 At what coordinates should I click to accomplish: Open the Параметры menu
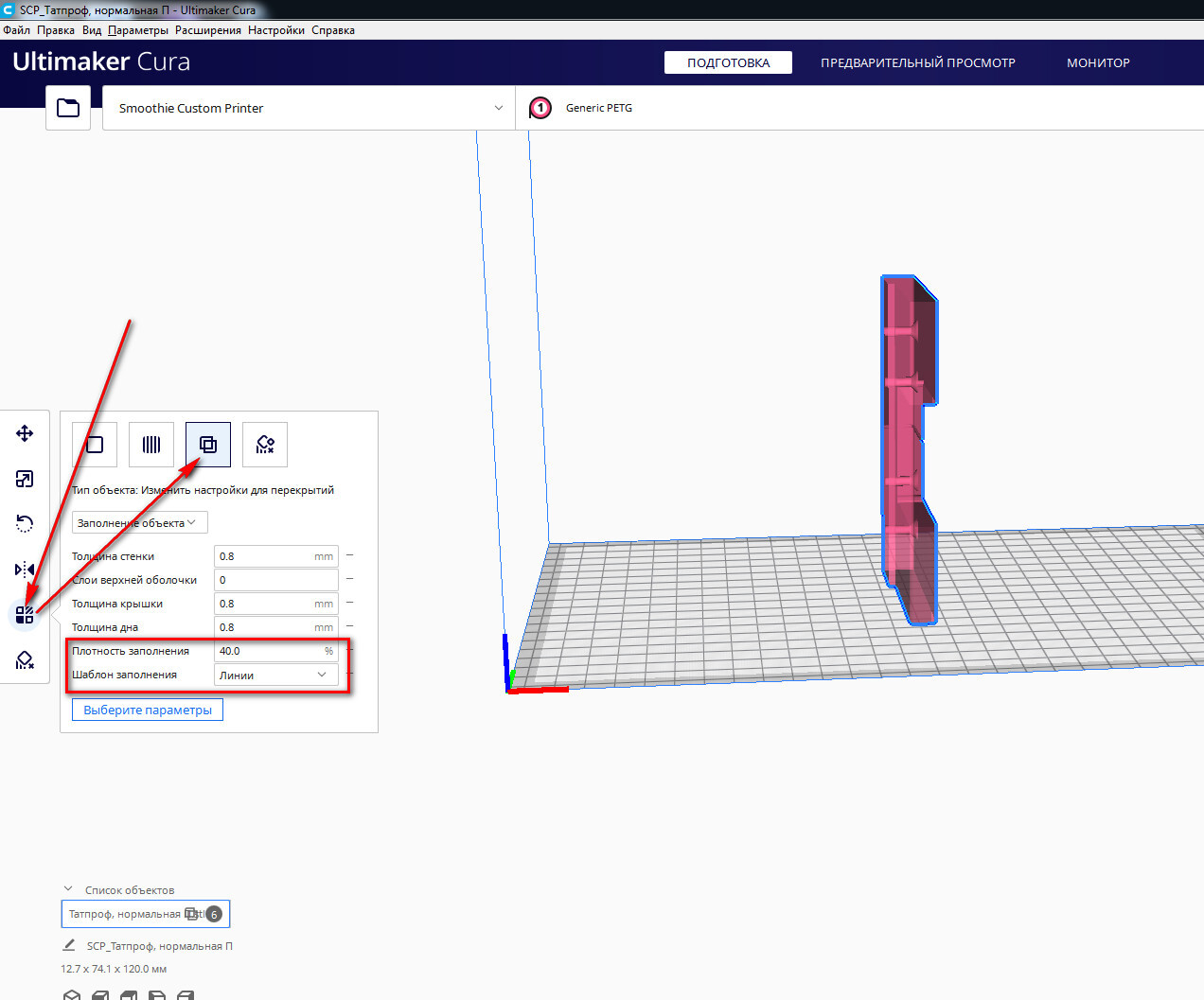coord(138,30)
